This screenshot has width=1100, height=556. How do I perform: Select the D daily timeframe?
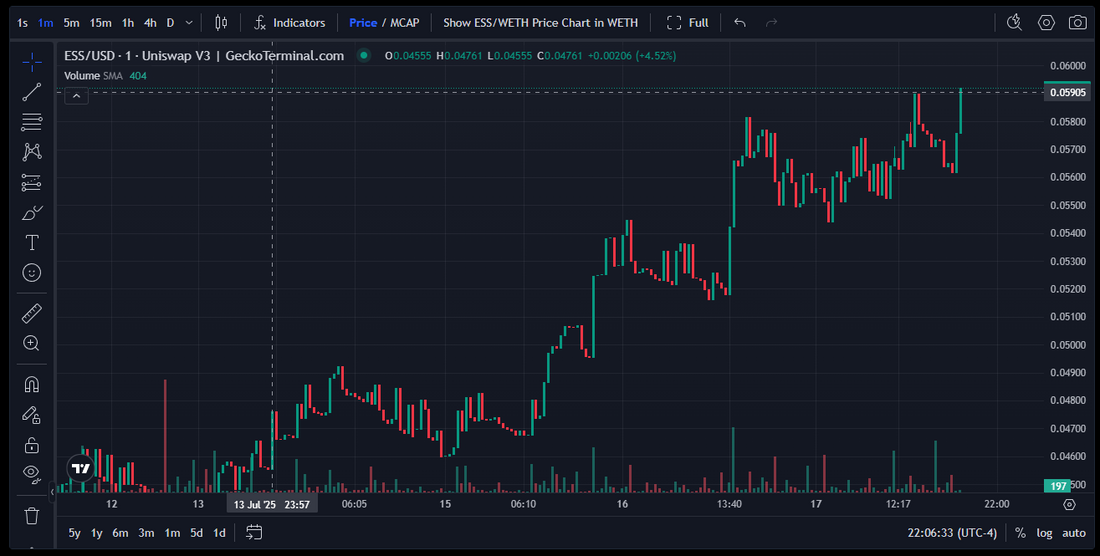pos(170,22)
